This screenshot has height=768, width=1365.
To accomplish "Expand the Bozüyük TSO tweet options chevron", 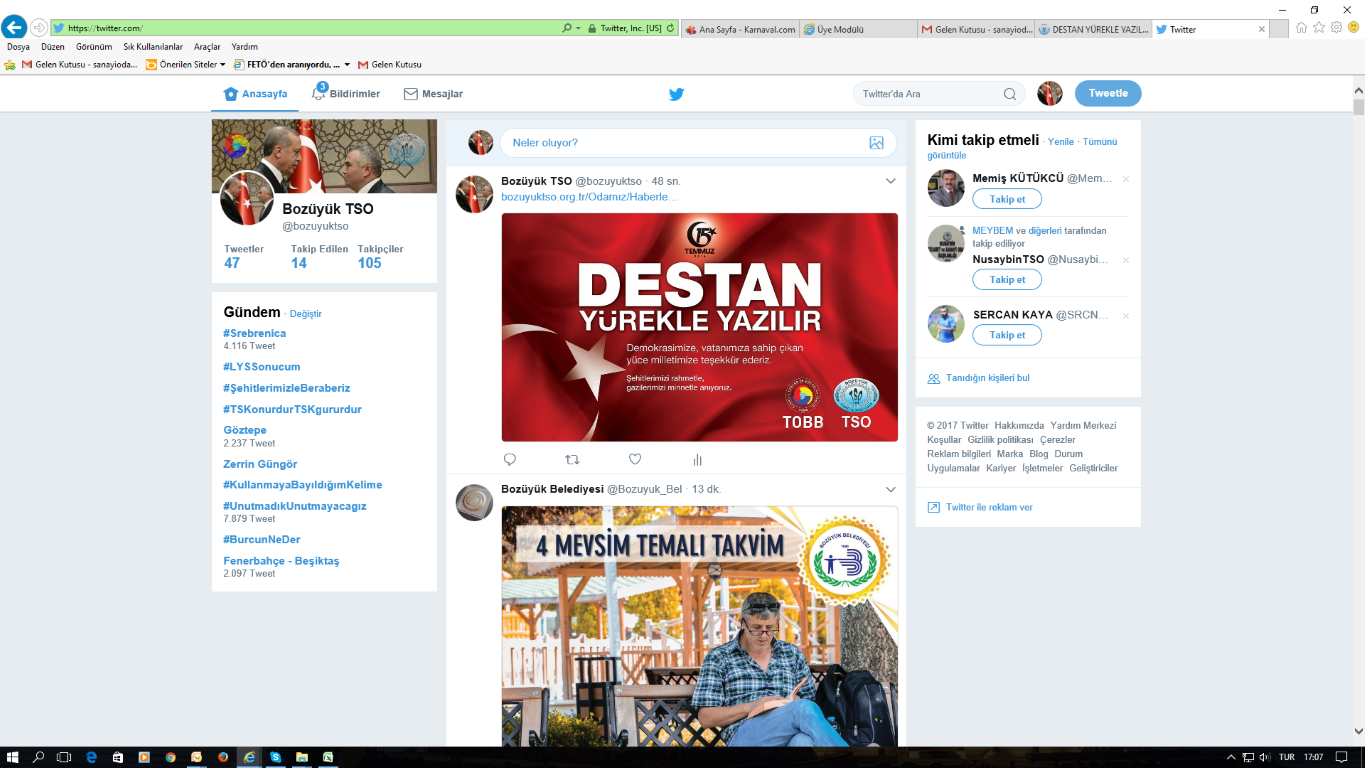I will tap(891, 181).
